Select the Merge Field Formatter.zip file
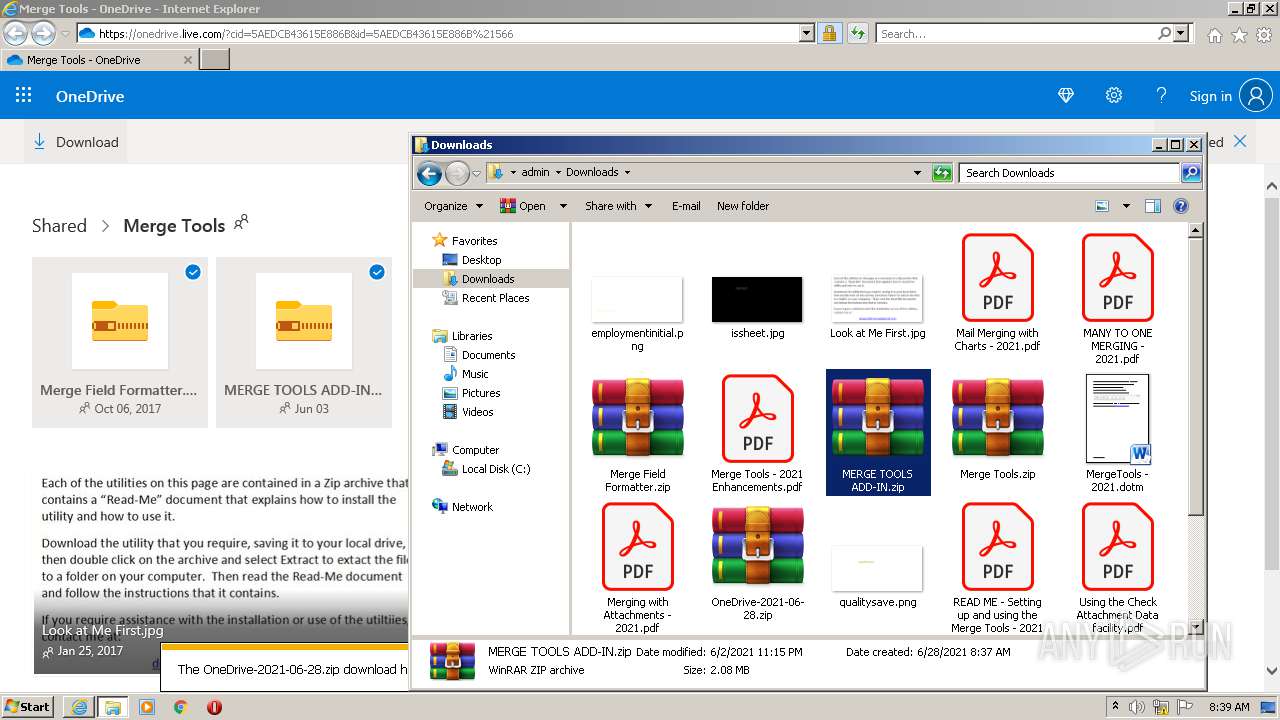 point(637,434)
